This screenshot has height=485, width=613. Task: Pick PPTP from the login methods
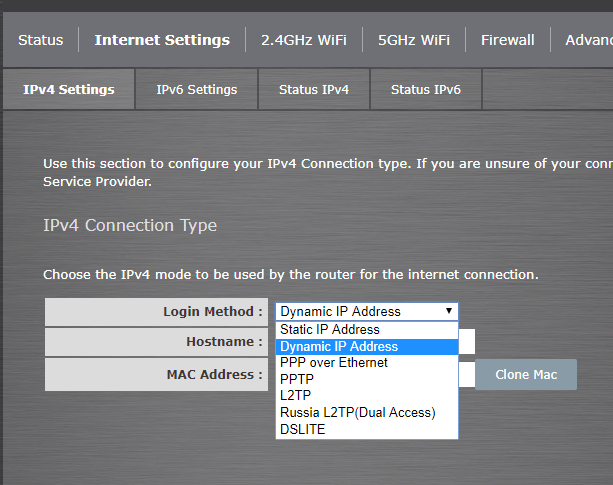tap(367, 379)
